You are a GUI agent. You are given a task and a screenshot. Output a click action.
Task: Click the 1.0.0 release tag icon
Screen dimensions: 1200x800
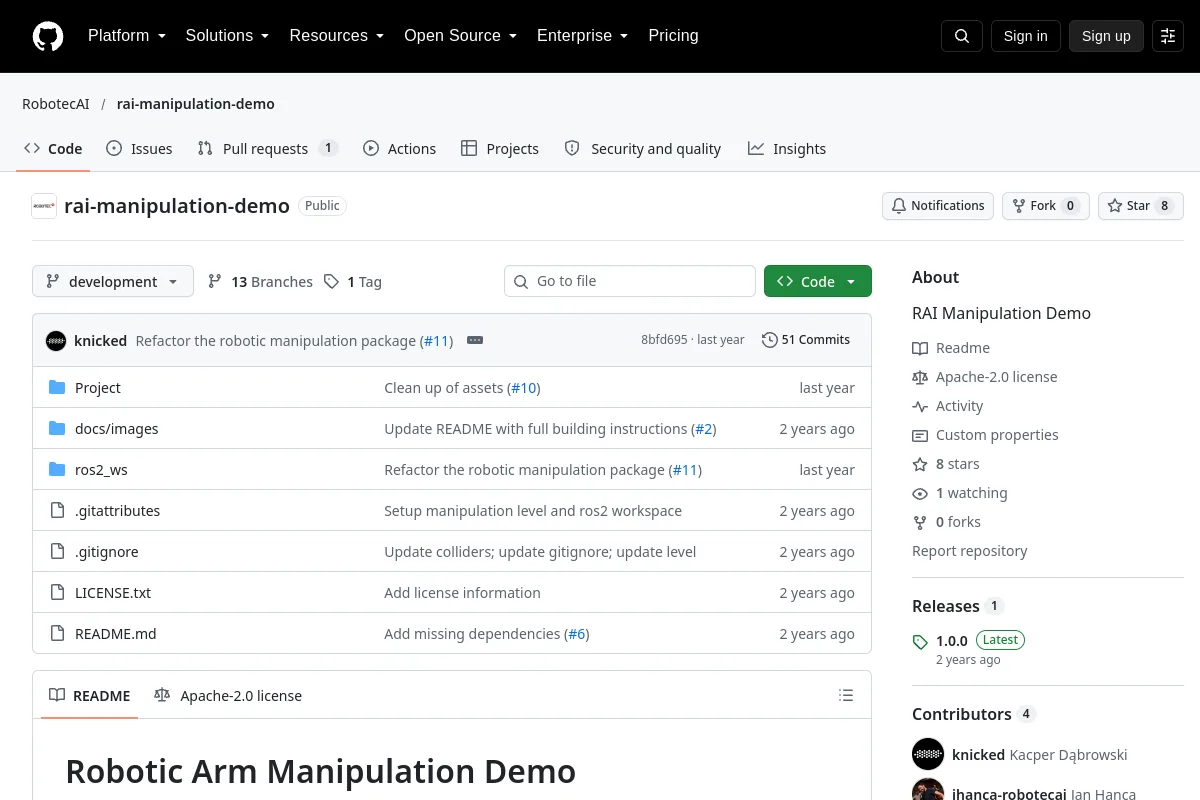[920, 641]
